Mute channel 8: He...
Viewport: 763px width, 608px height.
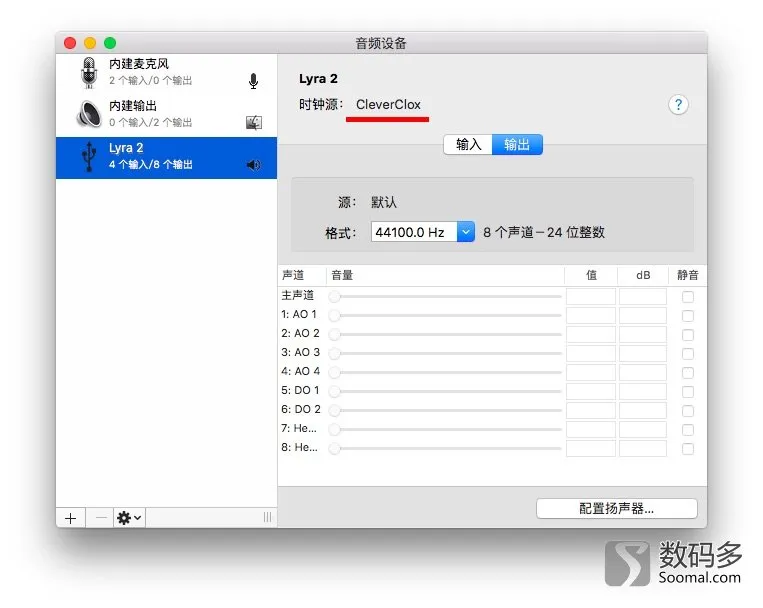tap(688, 448)
